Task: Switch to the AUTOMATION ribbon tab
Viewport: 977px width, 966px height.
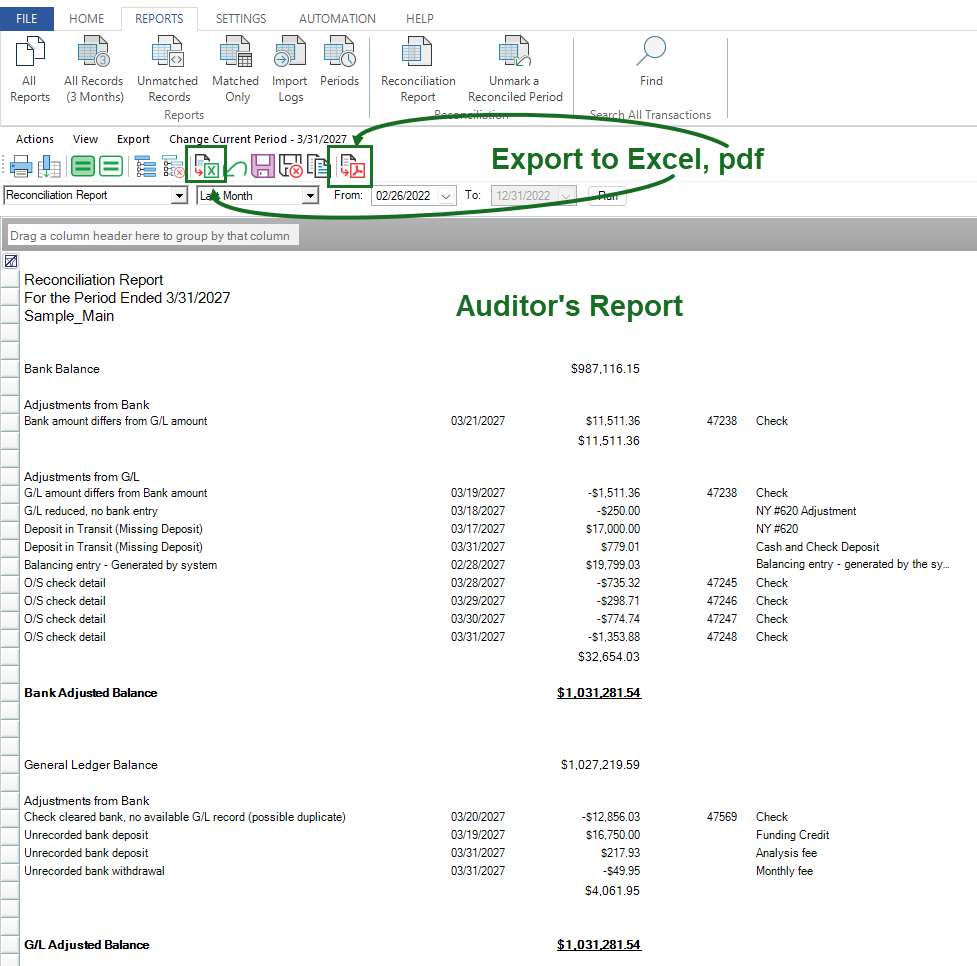Action: tap(337, 19)
